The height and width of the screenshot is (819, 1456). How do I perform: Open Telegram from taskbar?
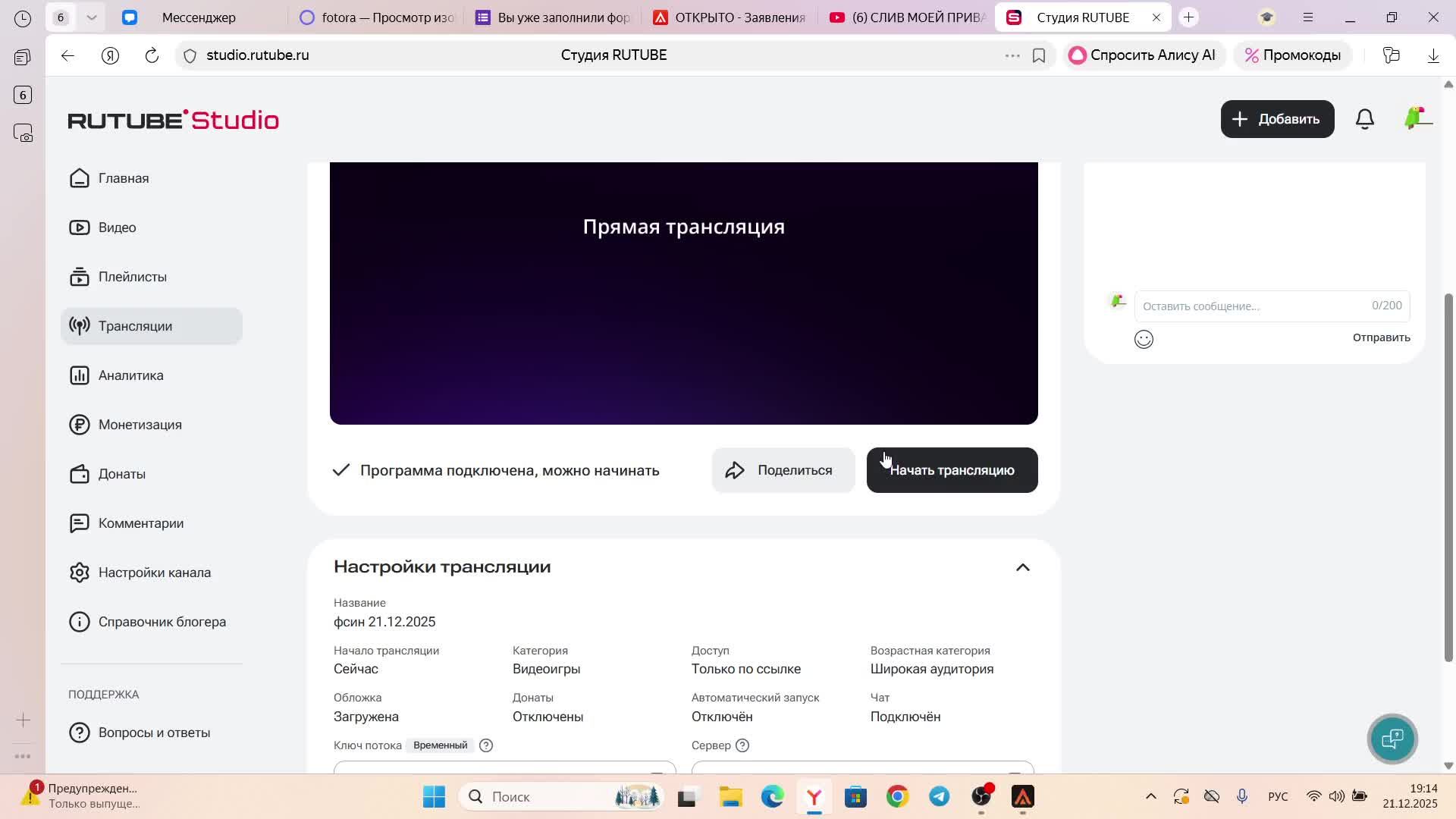tap(939, 796)
